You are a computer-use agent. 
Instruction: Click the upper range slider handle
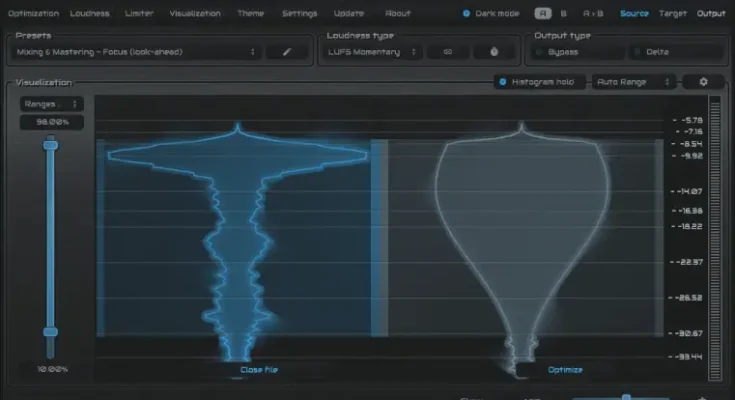(x=50, y=145)
